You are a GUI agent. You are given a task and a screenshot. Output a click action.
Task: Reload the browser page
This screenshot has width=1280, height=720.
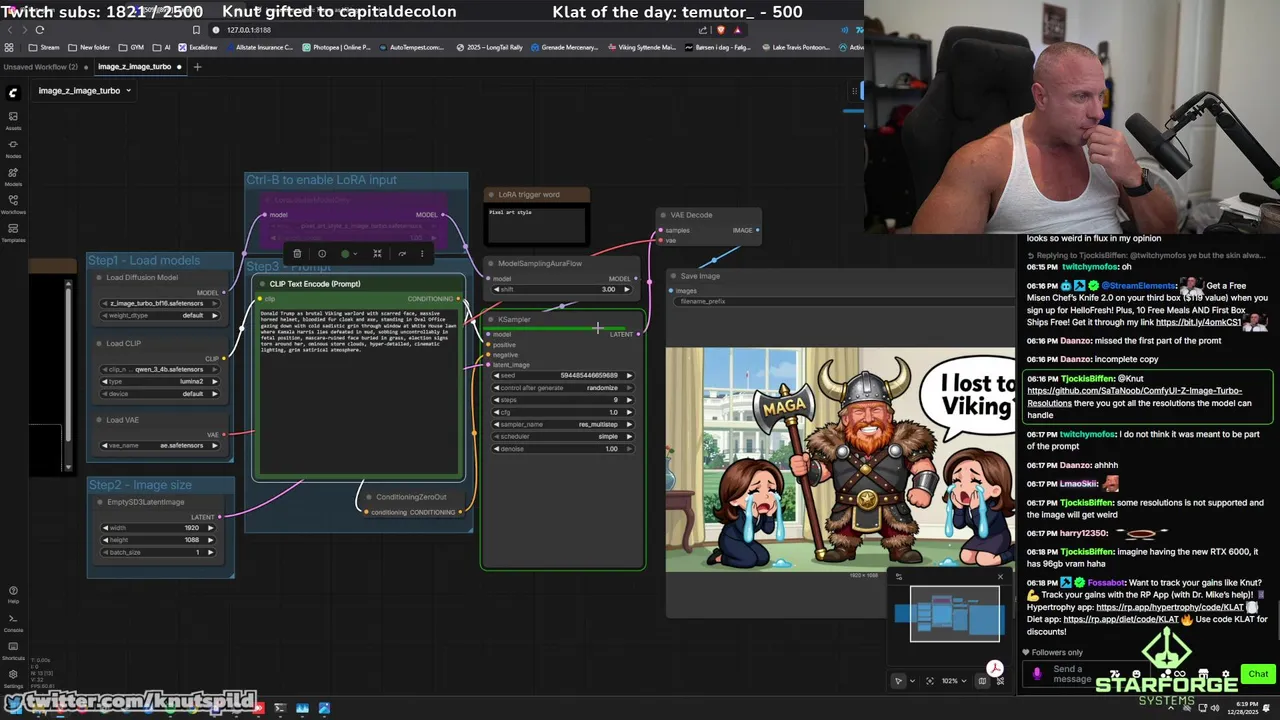coord(40,30)
